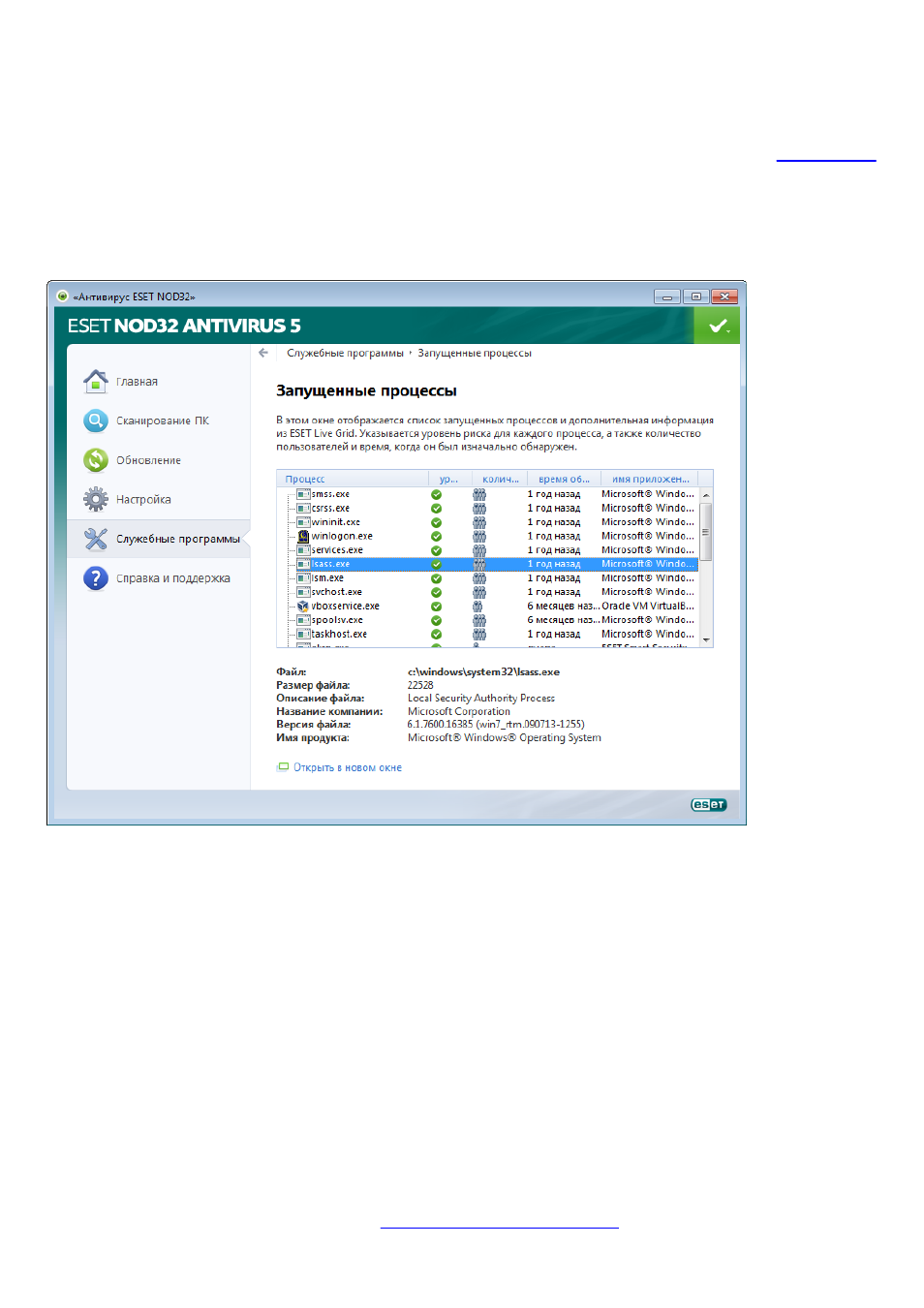The image size is (924, 1308).
Task: Click the winlogon.exe process icon
Action: click(x=303, y=536)
